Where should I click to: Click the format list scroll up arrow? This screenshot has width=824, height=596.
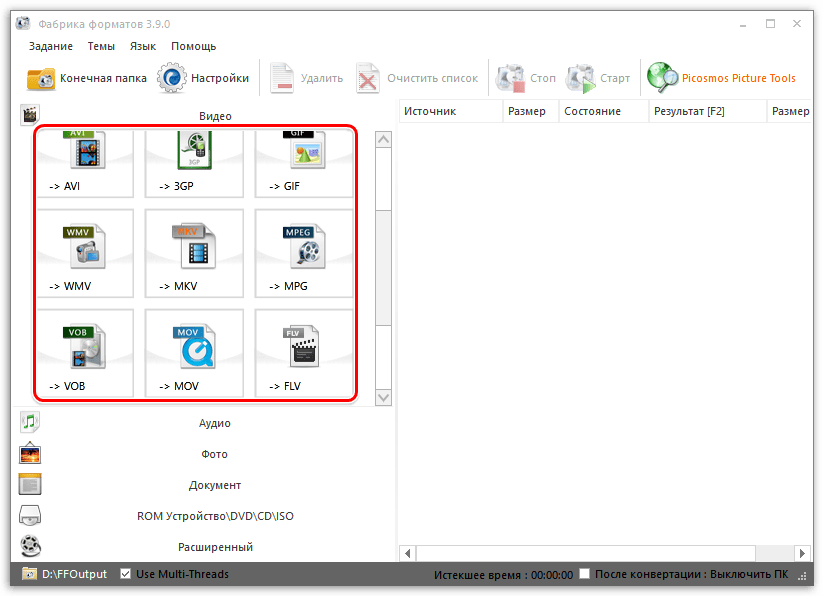point(384,139)
